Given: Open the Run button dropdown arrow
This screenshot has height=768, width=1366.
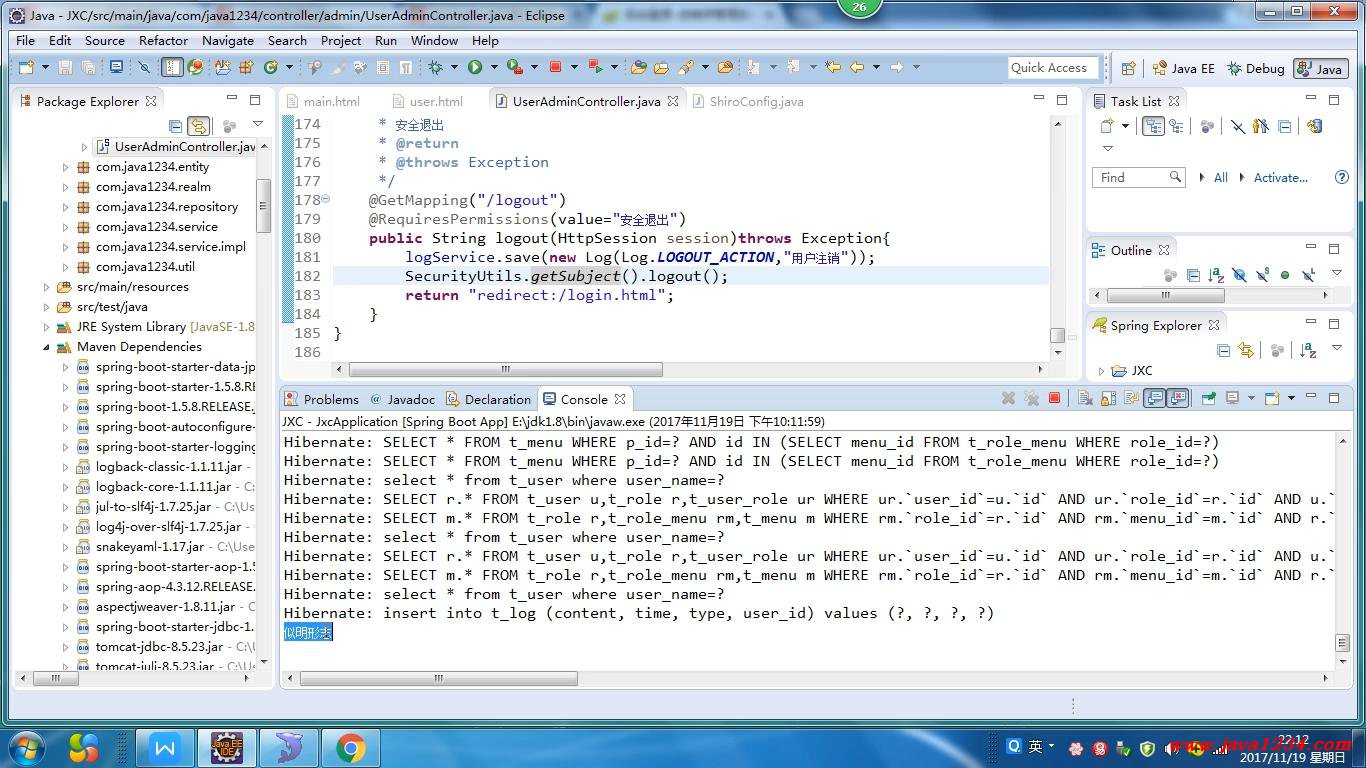Looking at the screenshot, I should 494,67.
